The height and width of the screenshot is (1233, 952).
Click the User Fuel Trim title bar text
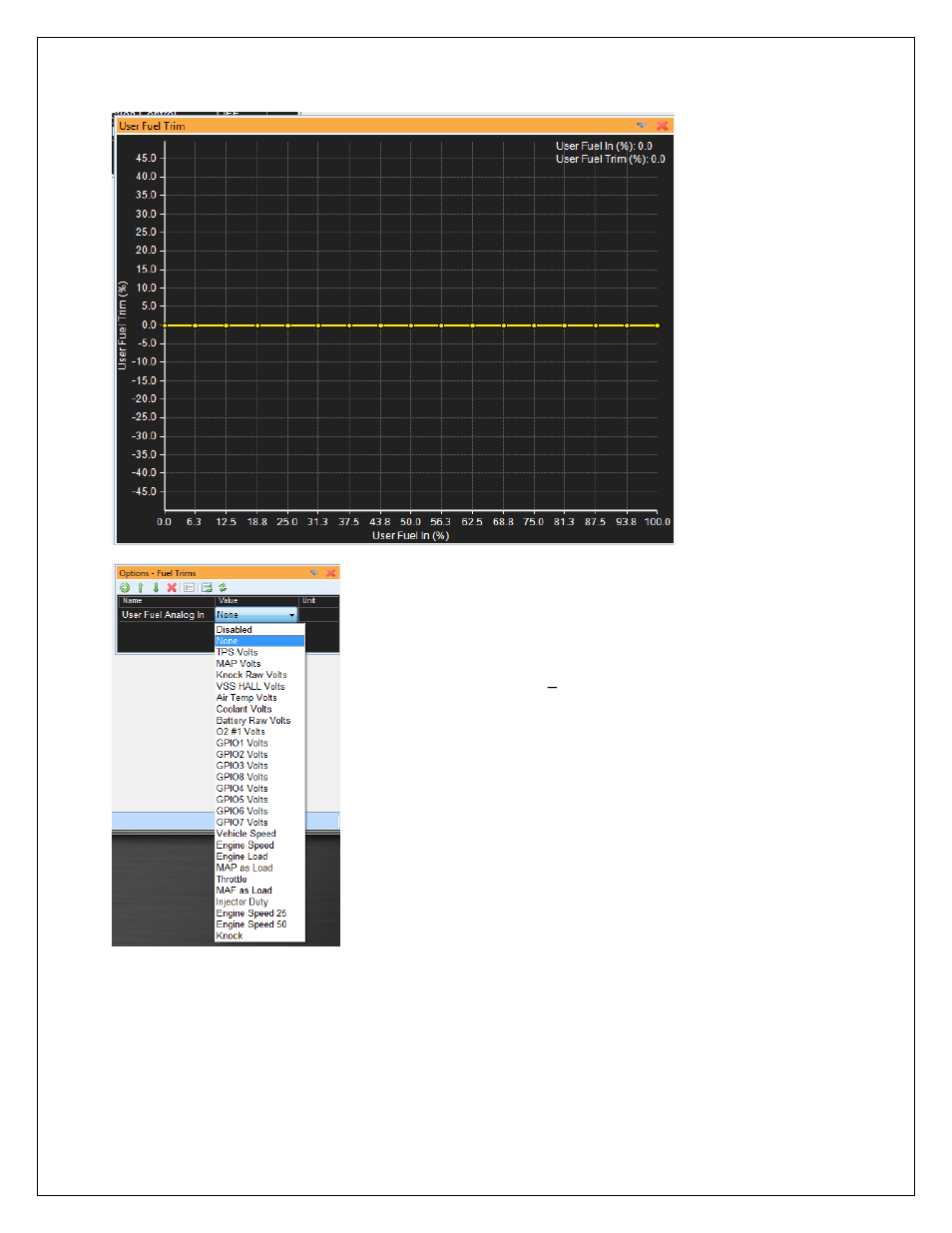(152, 126)
